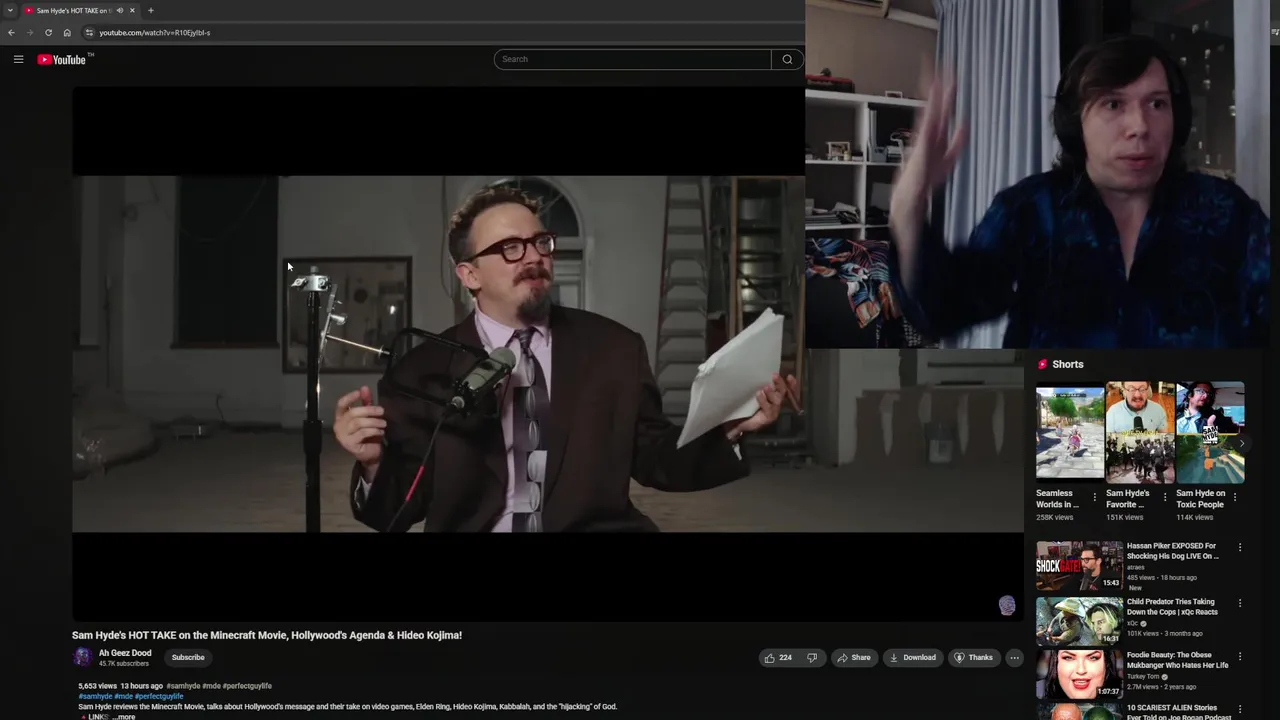Open browser home page icon

pyautogui.click(x=67, y=32)
